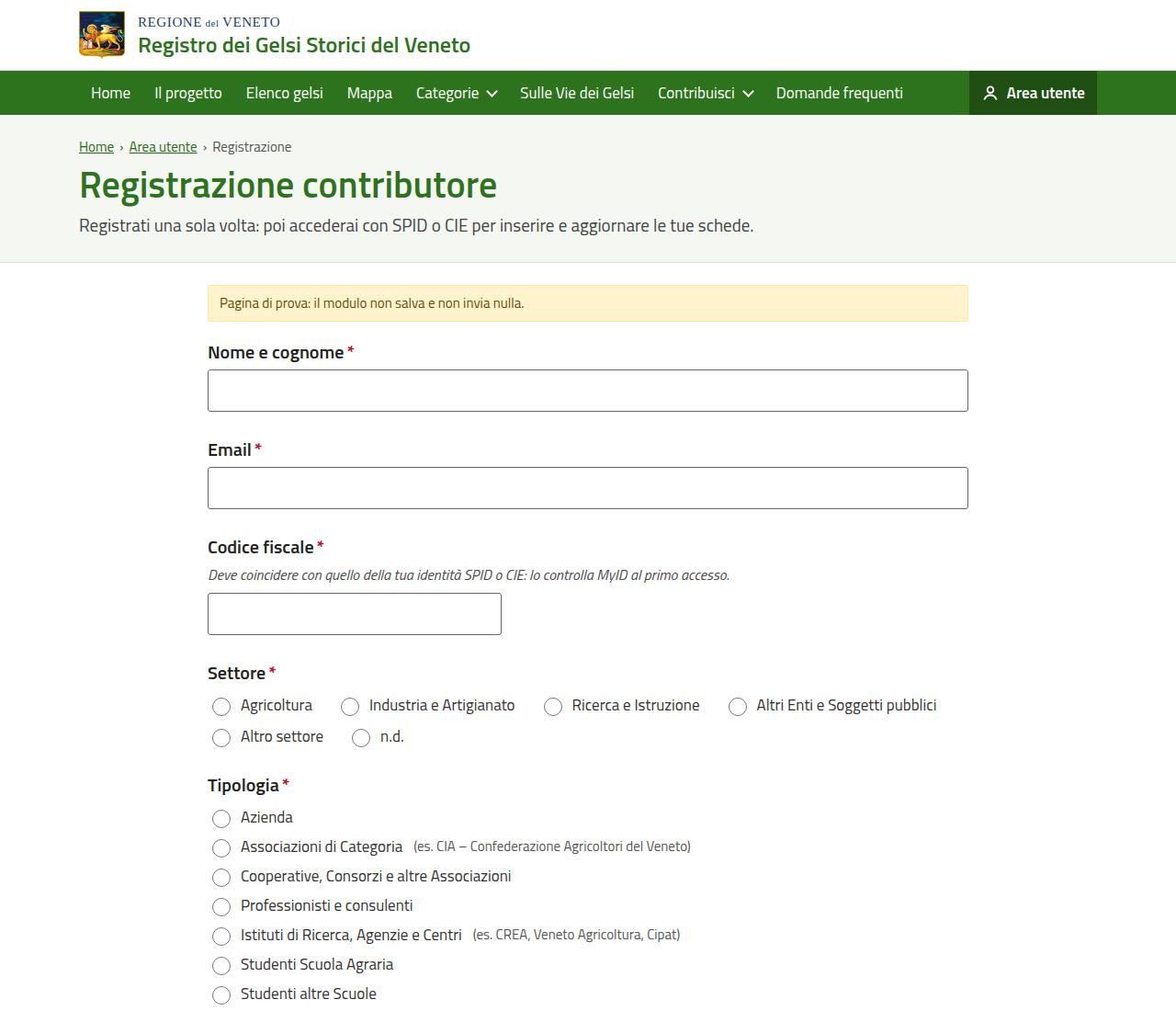The width and height of the screenshot is (1176, 1011).
Task: Choose Azienda as Tipologia
Action: click(x=221, y=819)
